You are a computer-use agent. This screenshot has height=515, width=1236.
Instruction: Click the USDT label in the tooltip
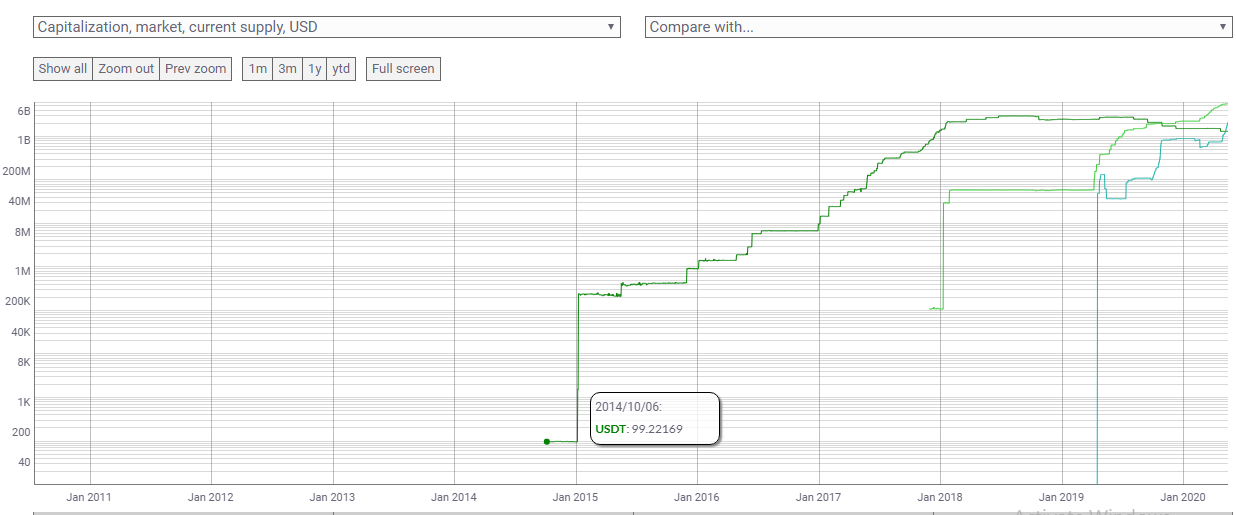(609, 429)
